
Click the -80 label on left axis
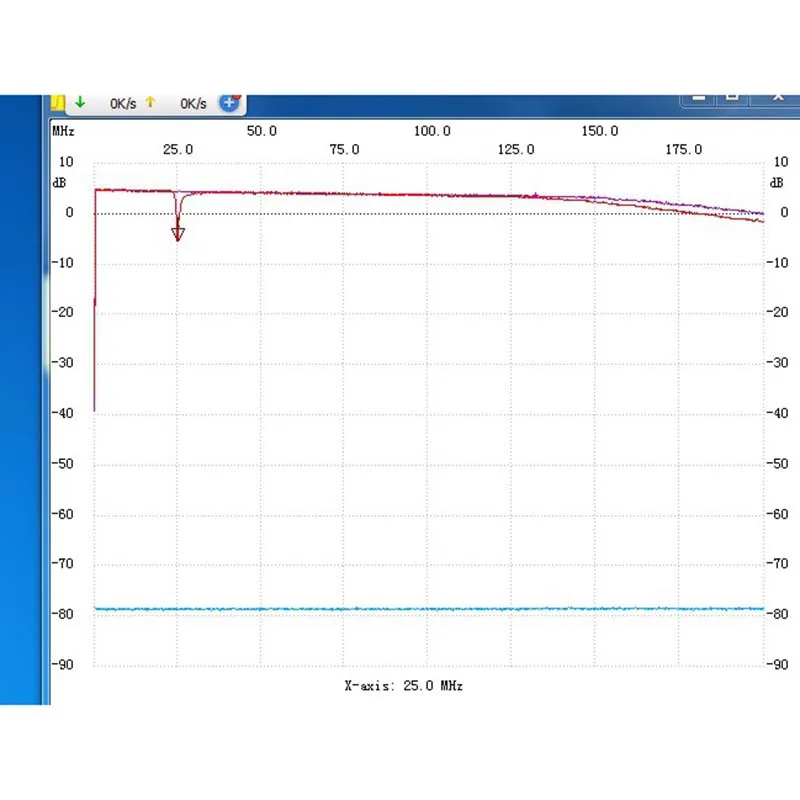[63, 614]
